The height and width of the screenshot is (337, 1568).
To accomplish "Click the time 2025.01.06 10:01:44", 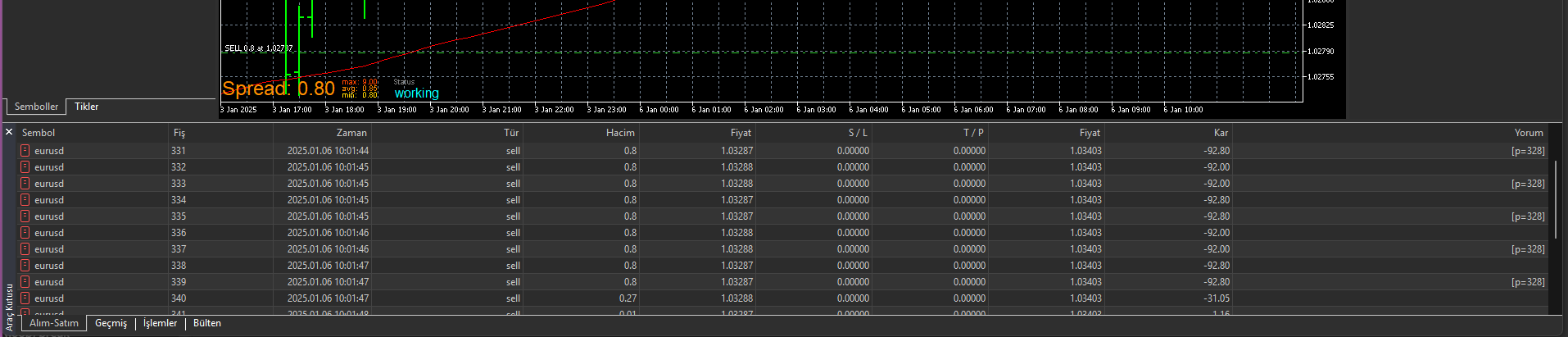I will [x=328, y=151].
